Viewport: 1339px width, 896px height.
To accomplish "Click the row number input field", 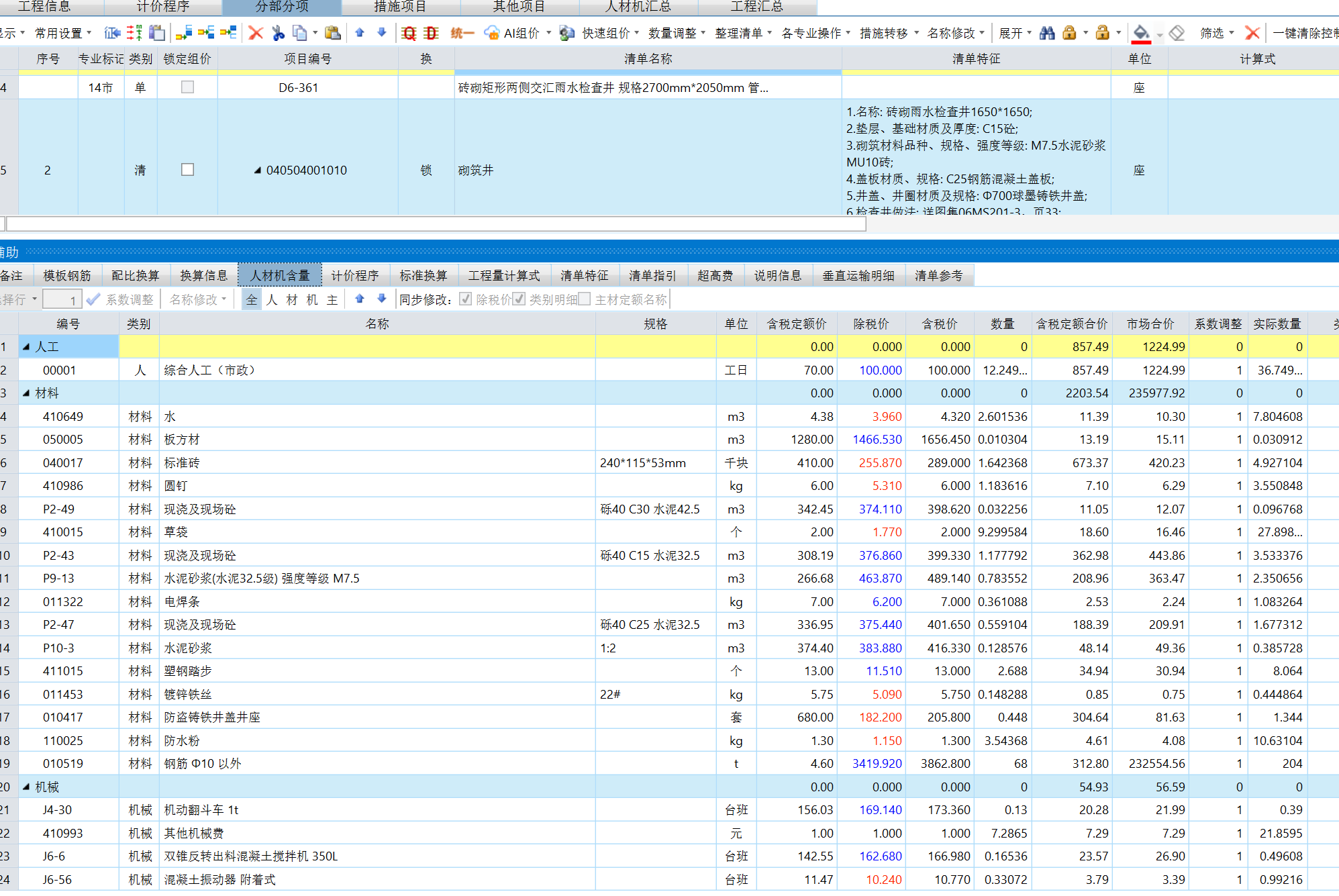I will click(62, 299).
